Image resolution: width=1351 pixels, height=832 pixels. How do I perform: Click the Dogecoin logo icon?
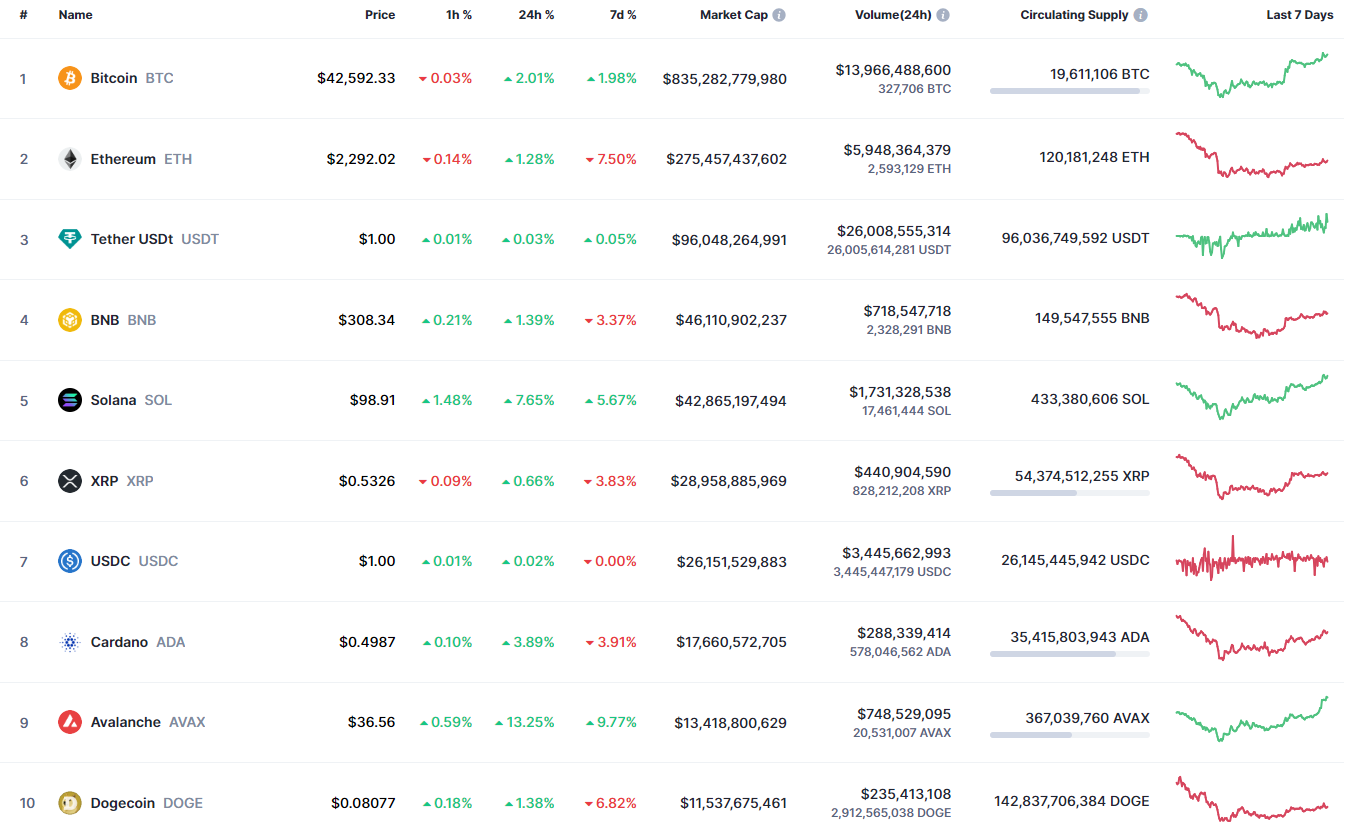pyautogui.click(x=70, y=803)
